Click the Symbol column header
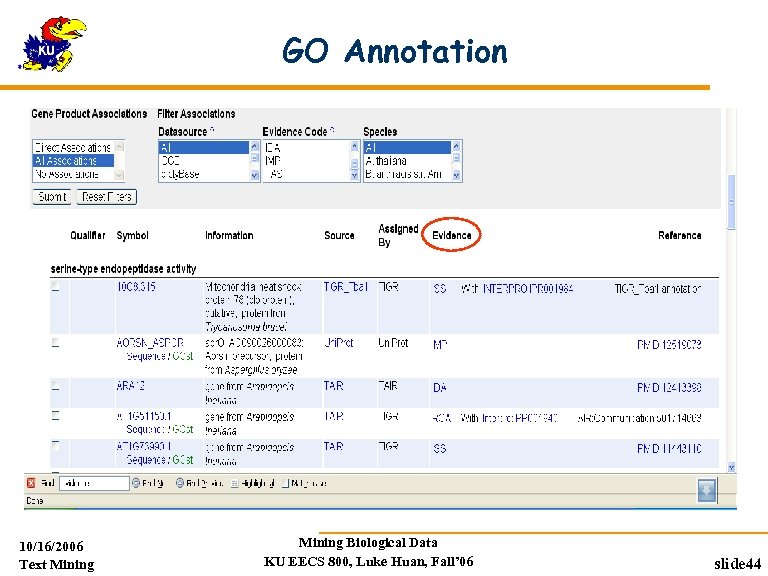Viewport: 768px width, 576px height. coord(132,235)
